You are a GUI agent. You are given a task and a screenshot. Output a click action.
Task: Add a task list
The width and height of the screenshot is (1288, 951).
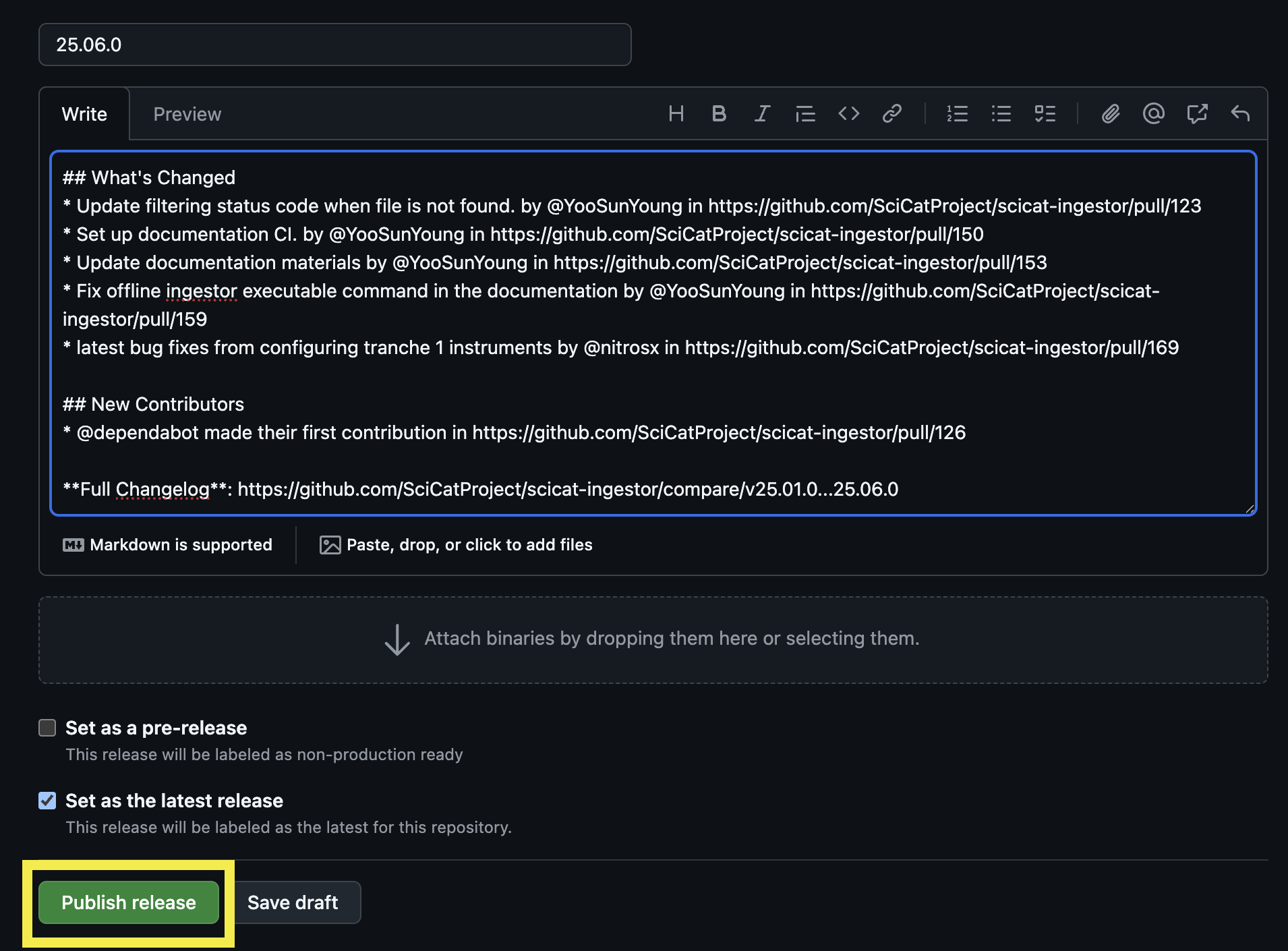click(x=1045, y=114)
